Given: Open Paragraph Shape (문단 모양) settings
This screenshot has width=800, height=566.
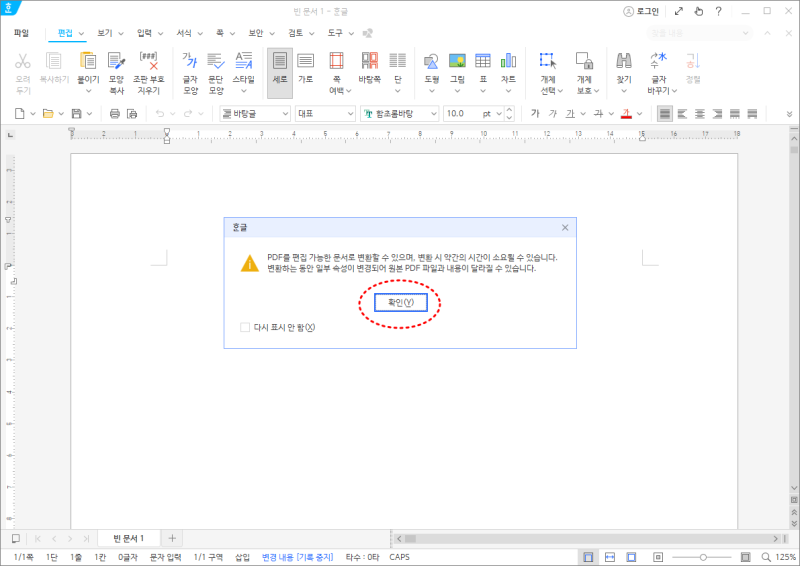Looking at the screenshot, I should pos(216,61).
